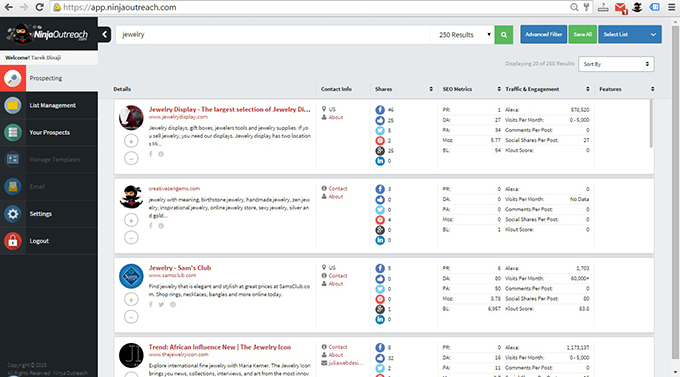
Task: Click the Logout padlock icon
Action: (13, 241)
